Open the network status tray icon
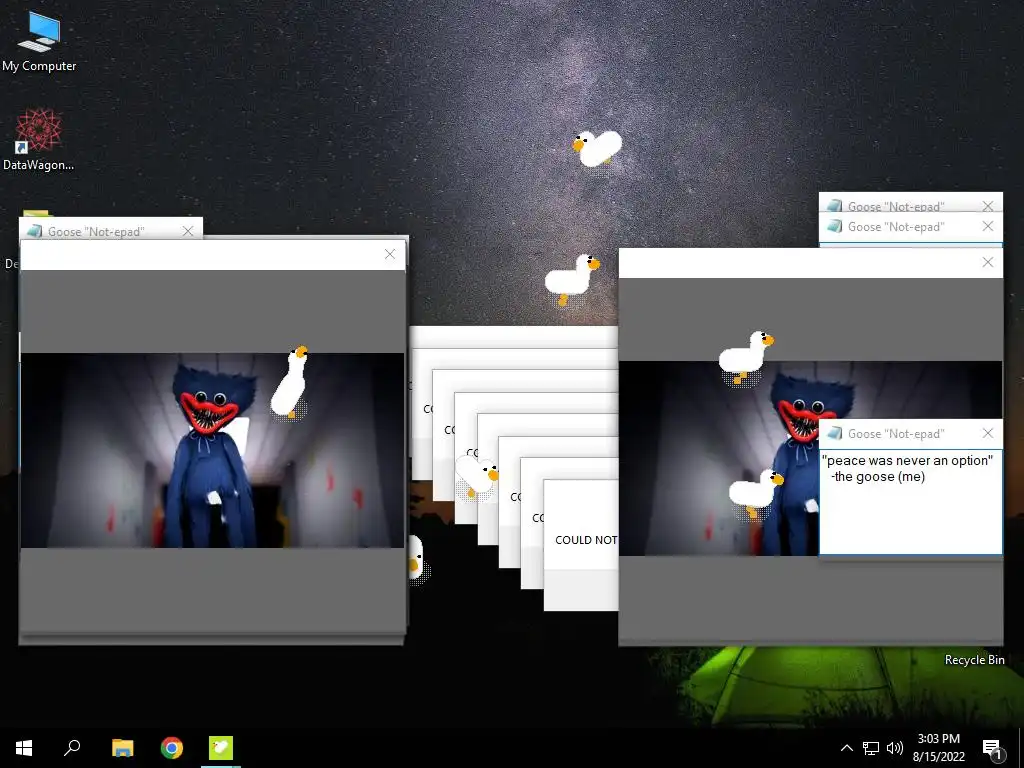Screen dimensions: 1024x768 871,748
